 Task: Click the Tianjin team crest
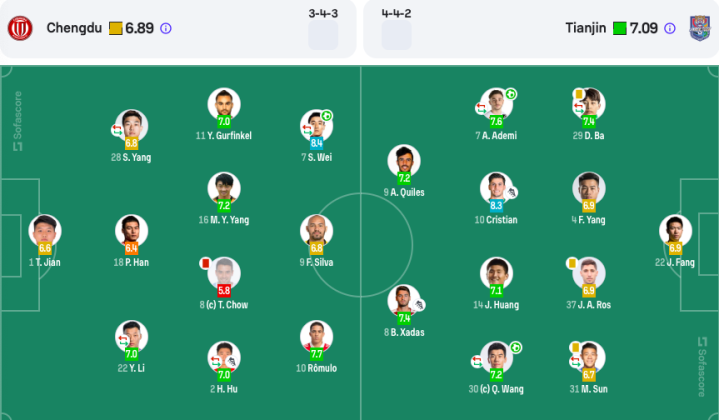[699, 28]
